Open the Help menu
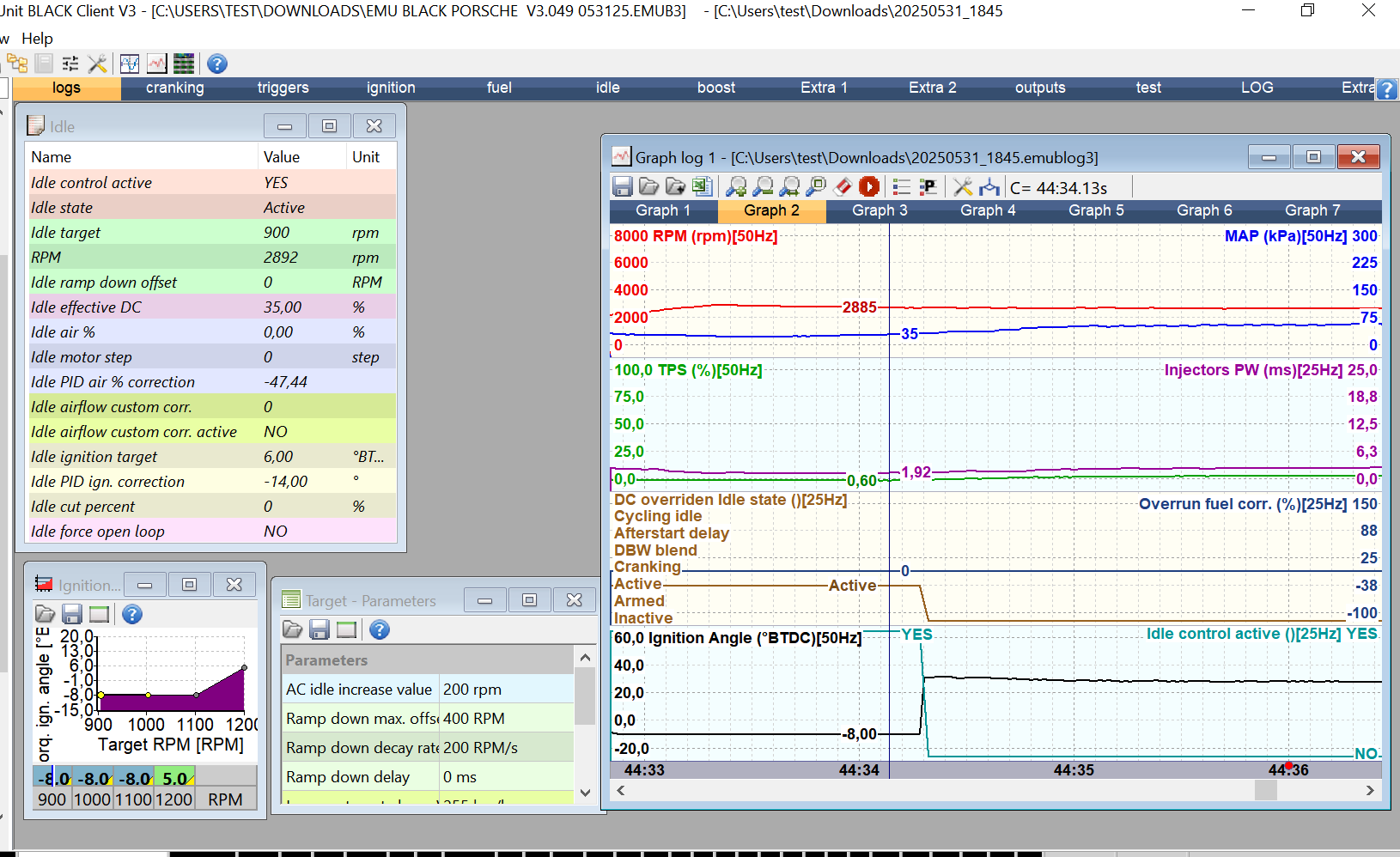This screenshot has width=1400, height=857. click(37, 39)
